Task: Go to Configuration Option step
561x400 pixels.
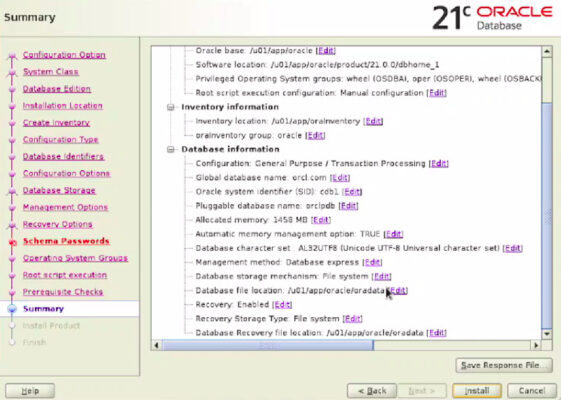Action: pyautogui.click(x=64, y=55)
